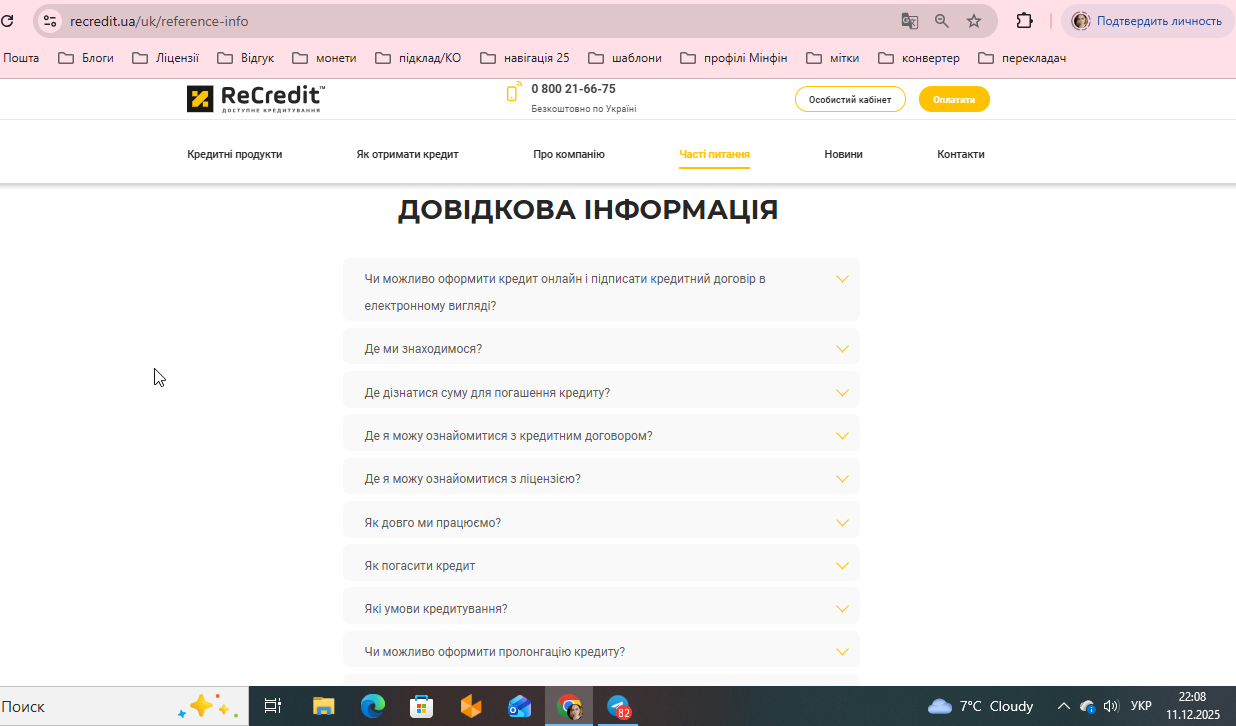
Task: Go to the Контакти page
Action: pos(961,154)
